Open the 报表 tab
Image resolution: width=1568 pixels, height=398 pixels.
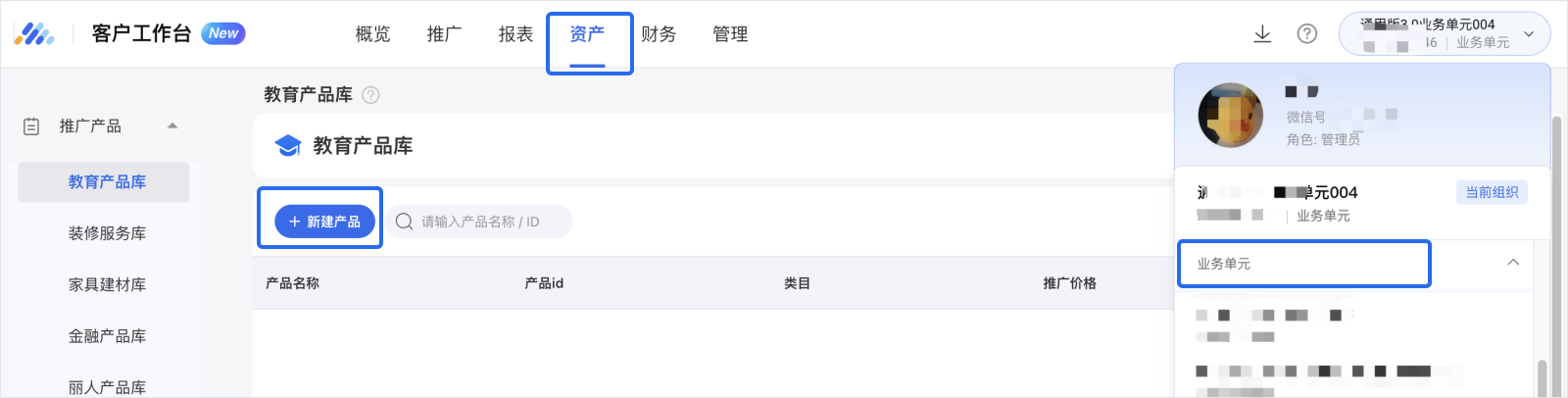pos(515,34)
